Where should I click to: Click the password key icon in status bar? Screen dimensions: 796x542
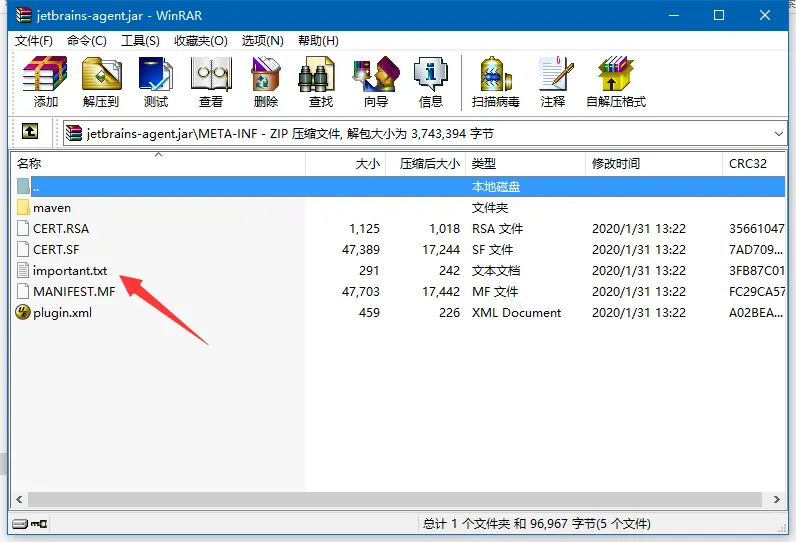pyautogui.click(x=39, y=524)
